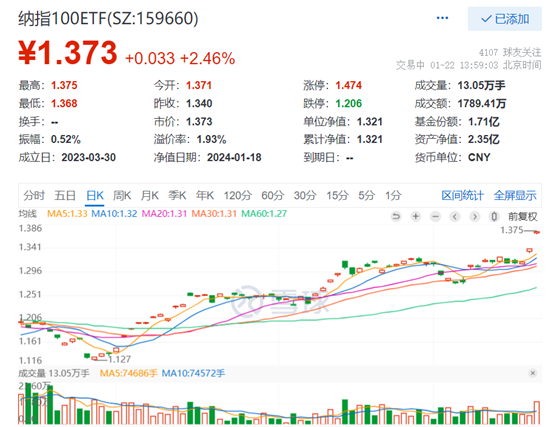Screen dimensions: 554x427
Task: Switch to the 120分 interval tab
Action: pyautogui.click(x=237, y=195)
